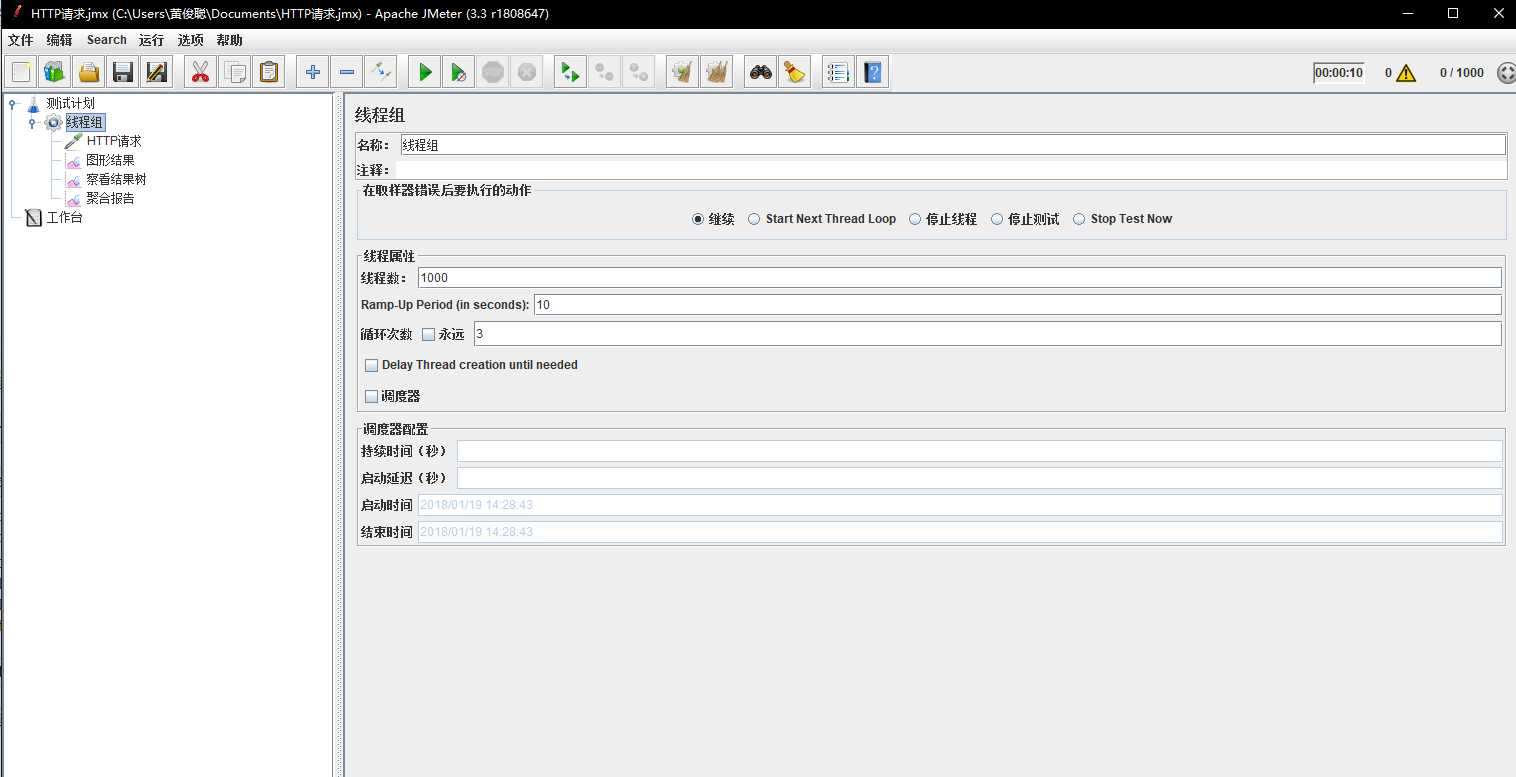Open the Templates icon

coord(55,72)
